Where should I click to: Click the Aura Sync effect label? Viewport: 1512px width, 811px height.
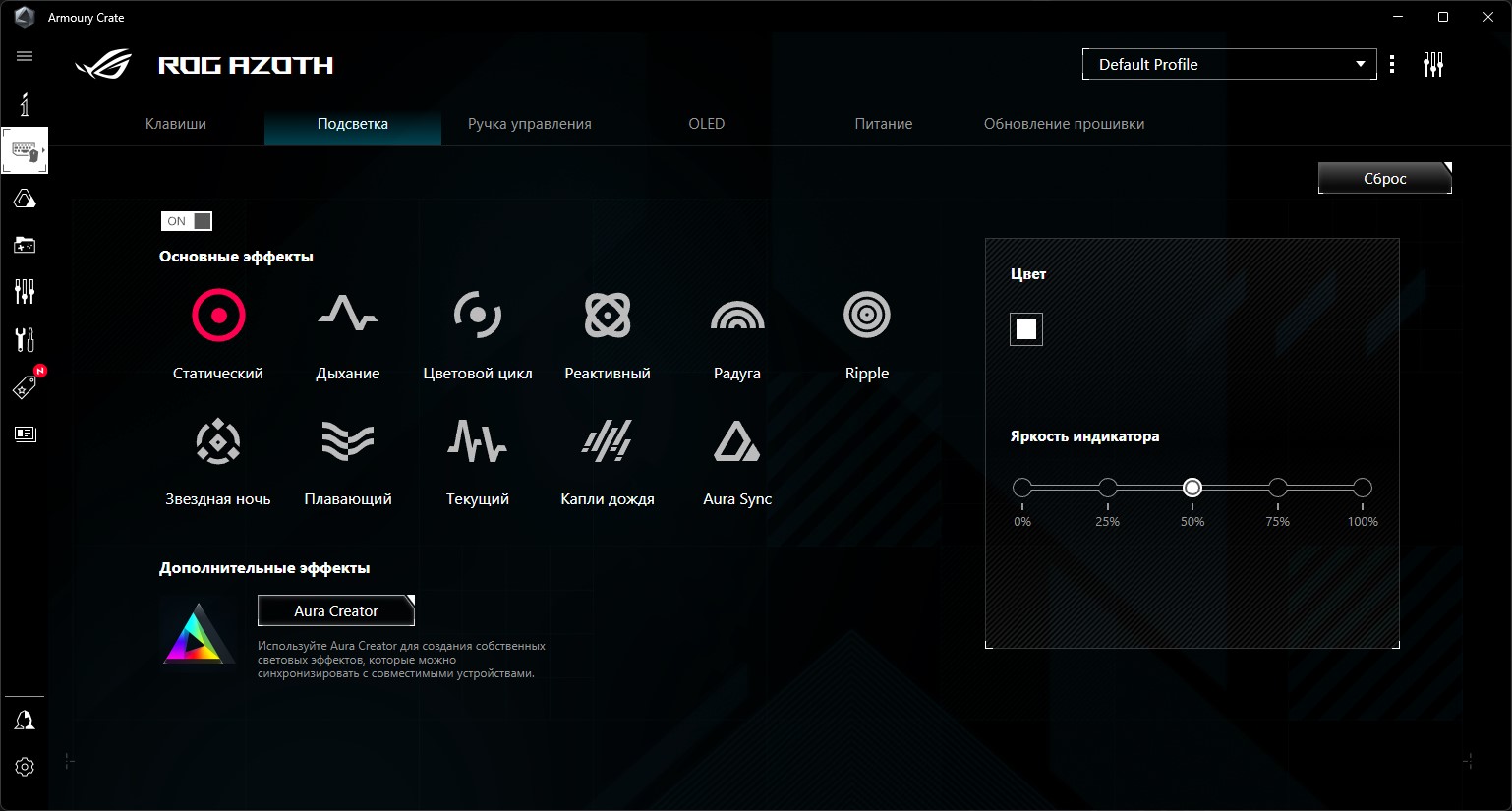coord(737,499)
